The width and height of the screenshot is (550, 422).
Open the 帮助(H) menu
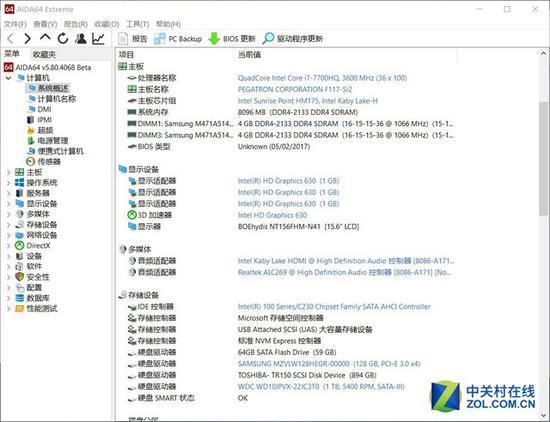pyautogui.click(x=168, y=24)
